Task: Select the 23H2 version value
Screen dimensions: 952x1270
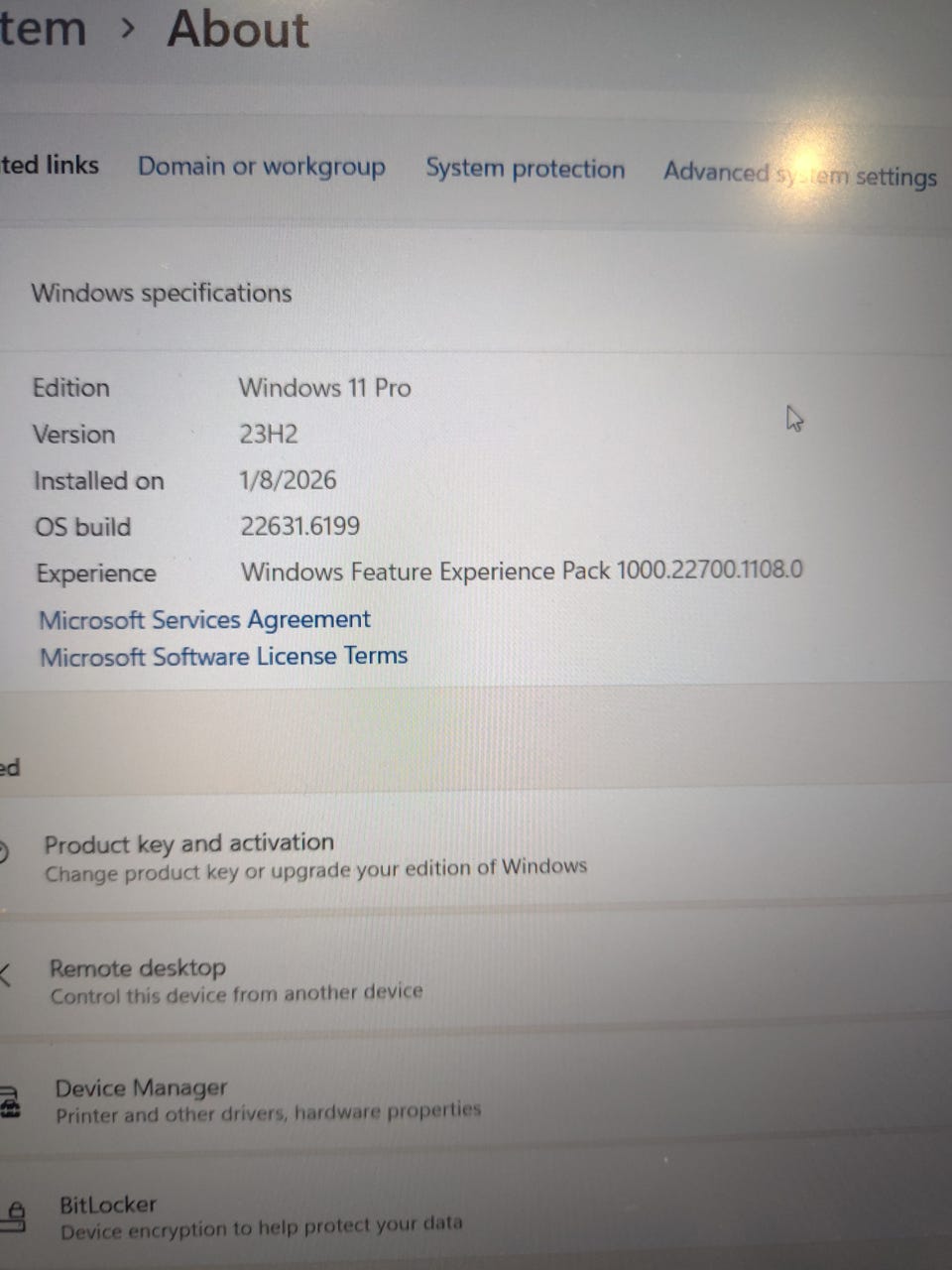Action: [x=268, y=434]
